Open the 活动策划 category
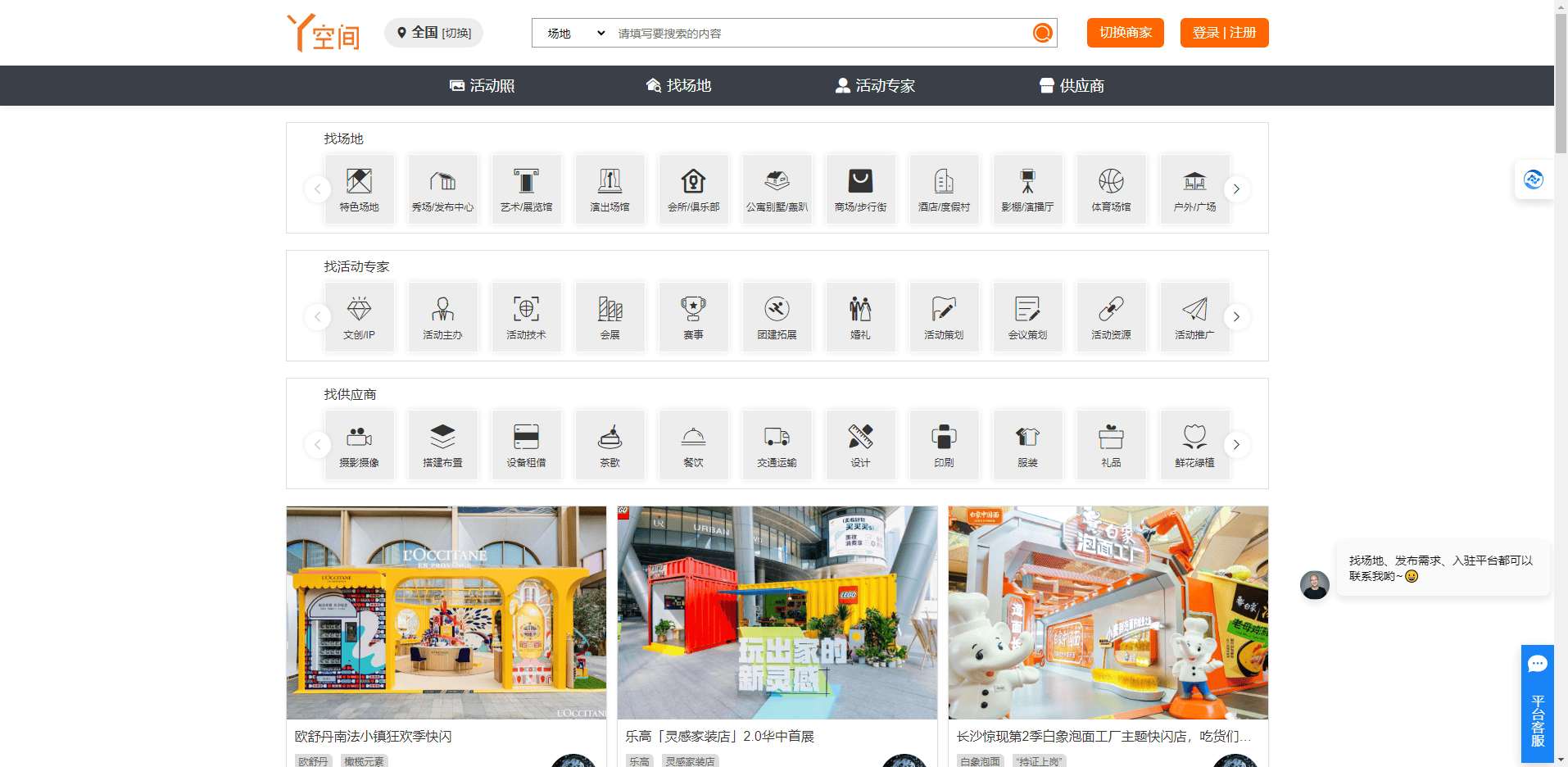This screenshot has width=1568, height=767. 944,317
